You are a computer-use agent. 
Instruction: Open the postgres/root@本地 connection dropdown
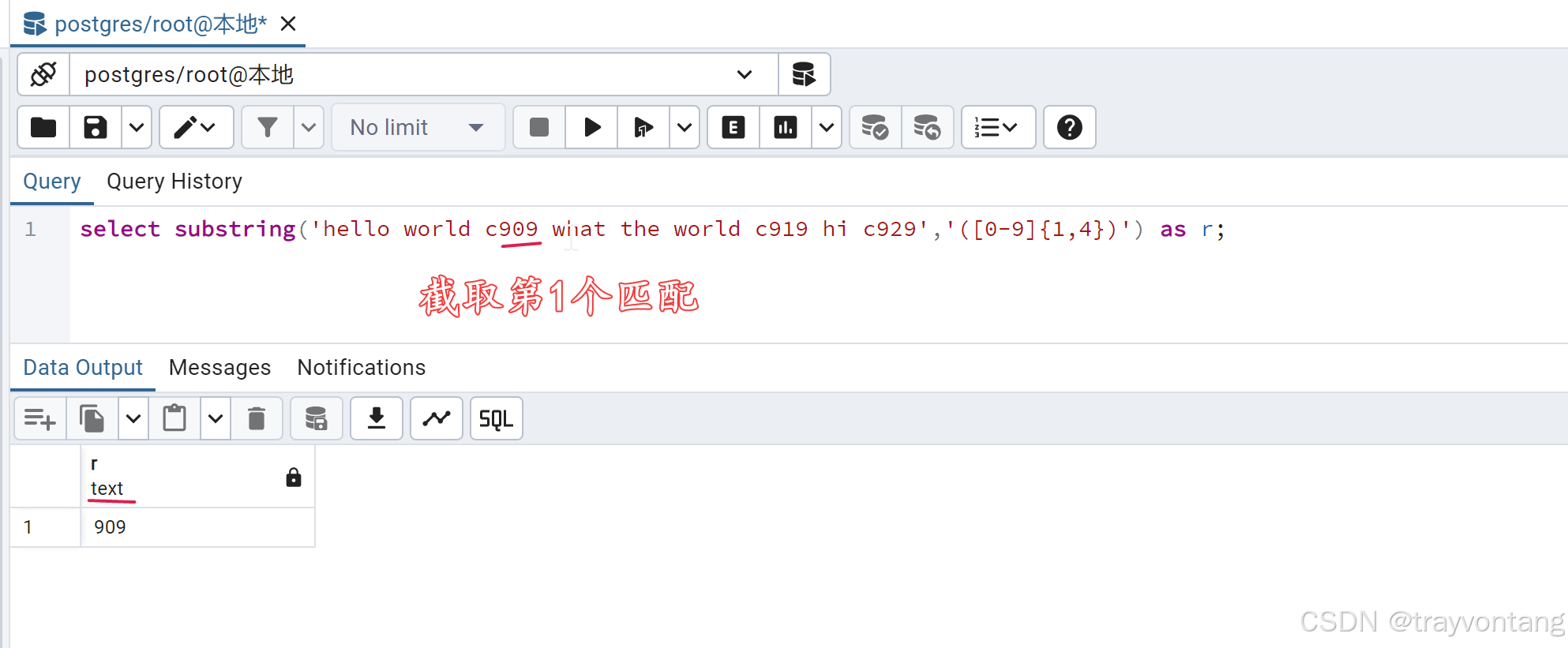[x=424, y=74]
